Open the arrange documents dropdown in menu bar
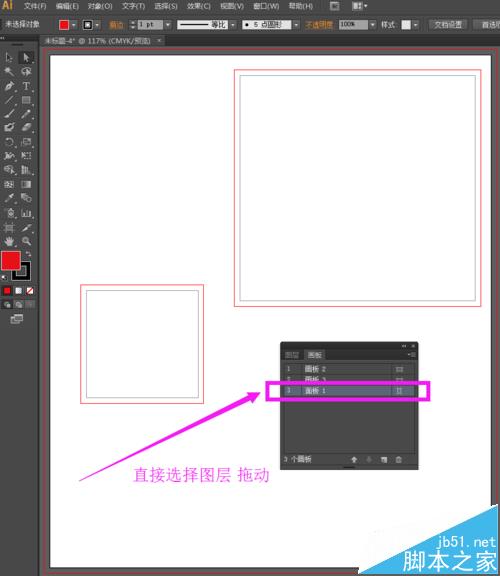500x576 pixels. point(359,6)
